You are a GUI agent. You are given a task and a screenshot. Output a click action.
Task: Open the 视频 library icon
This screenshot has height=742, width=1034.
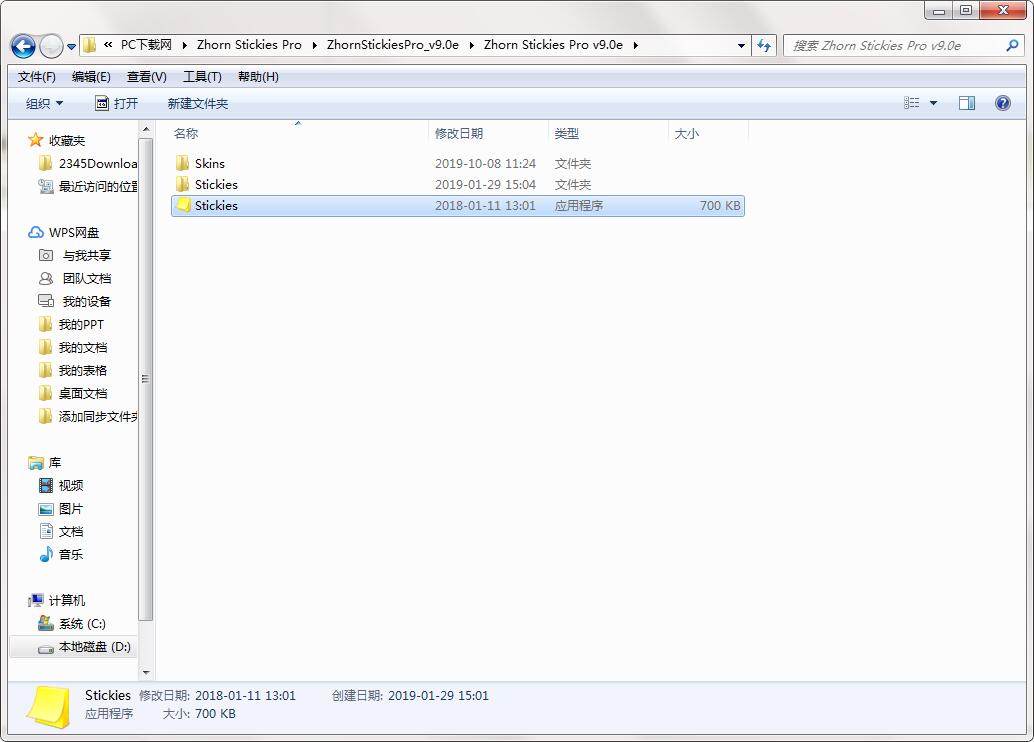(46, 485)
